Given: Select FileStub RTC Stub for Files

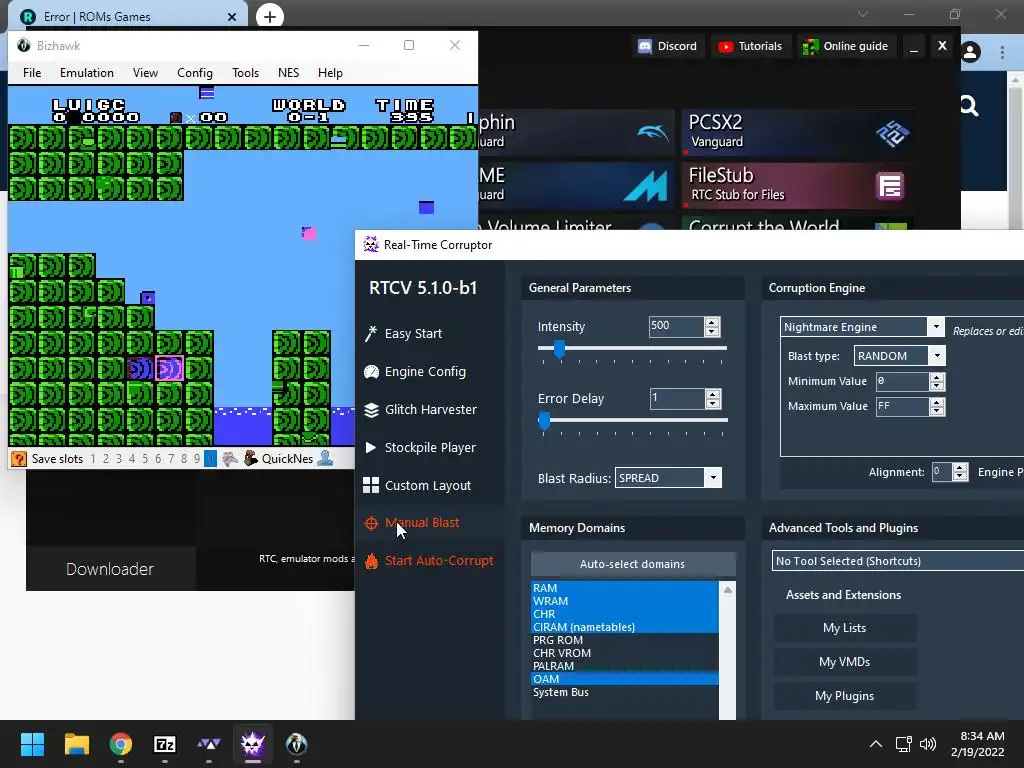Looking at the screenshot, I should click(x=797, y=185).
